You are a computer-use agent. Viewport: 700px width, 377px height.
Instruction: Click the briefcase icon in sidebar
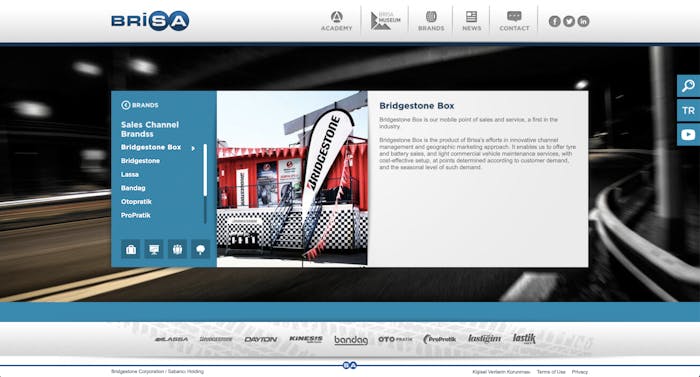pyautogui.click(x=131, y=249)
